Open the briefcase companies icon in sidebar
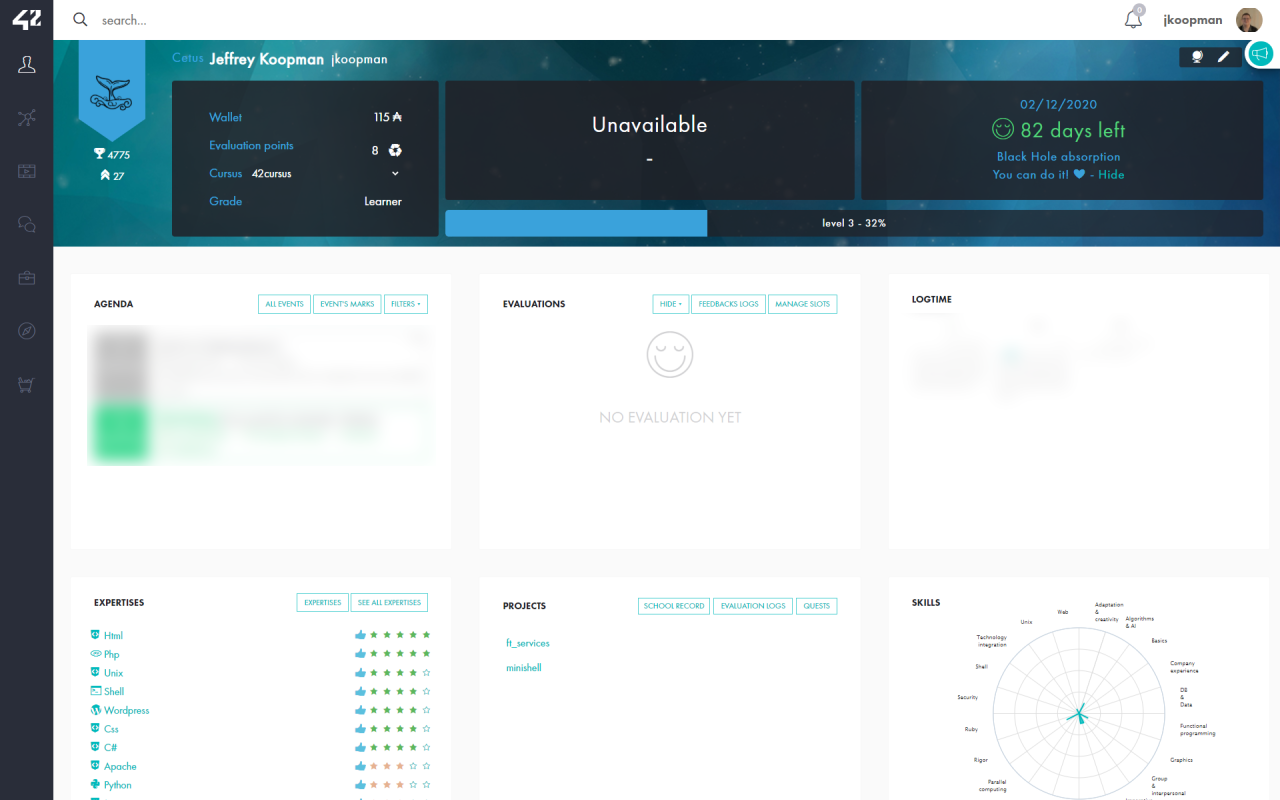The image size is (1280, 800). (27, 278)
